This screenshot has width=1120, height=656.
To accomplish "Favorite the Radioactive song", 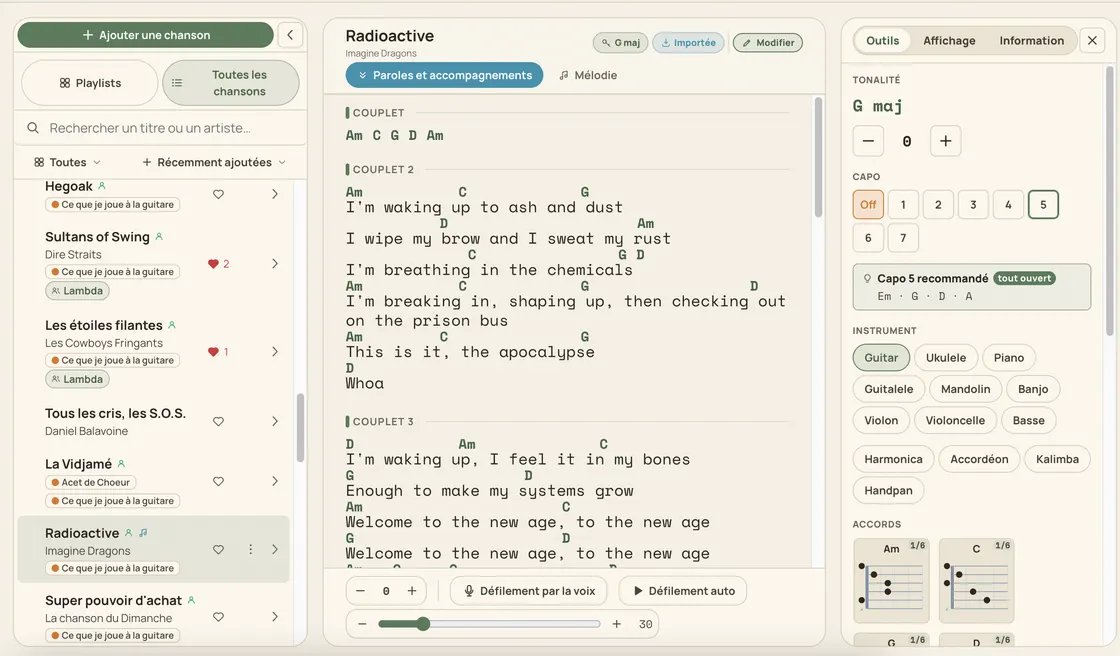I will [219, 550].
